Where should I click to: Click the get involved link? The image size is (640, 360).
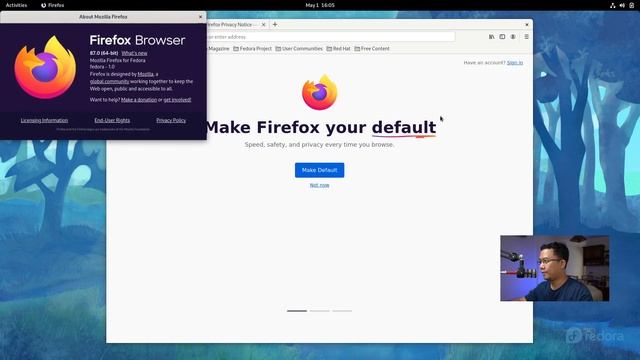[x=177, y=100]
